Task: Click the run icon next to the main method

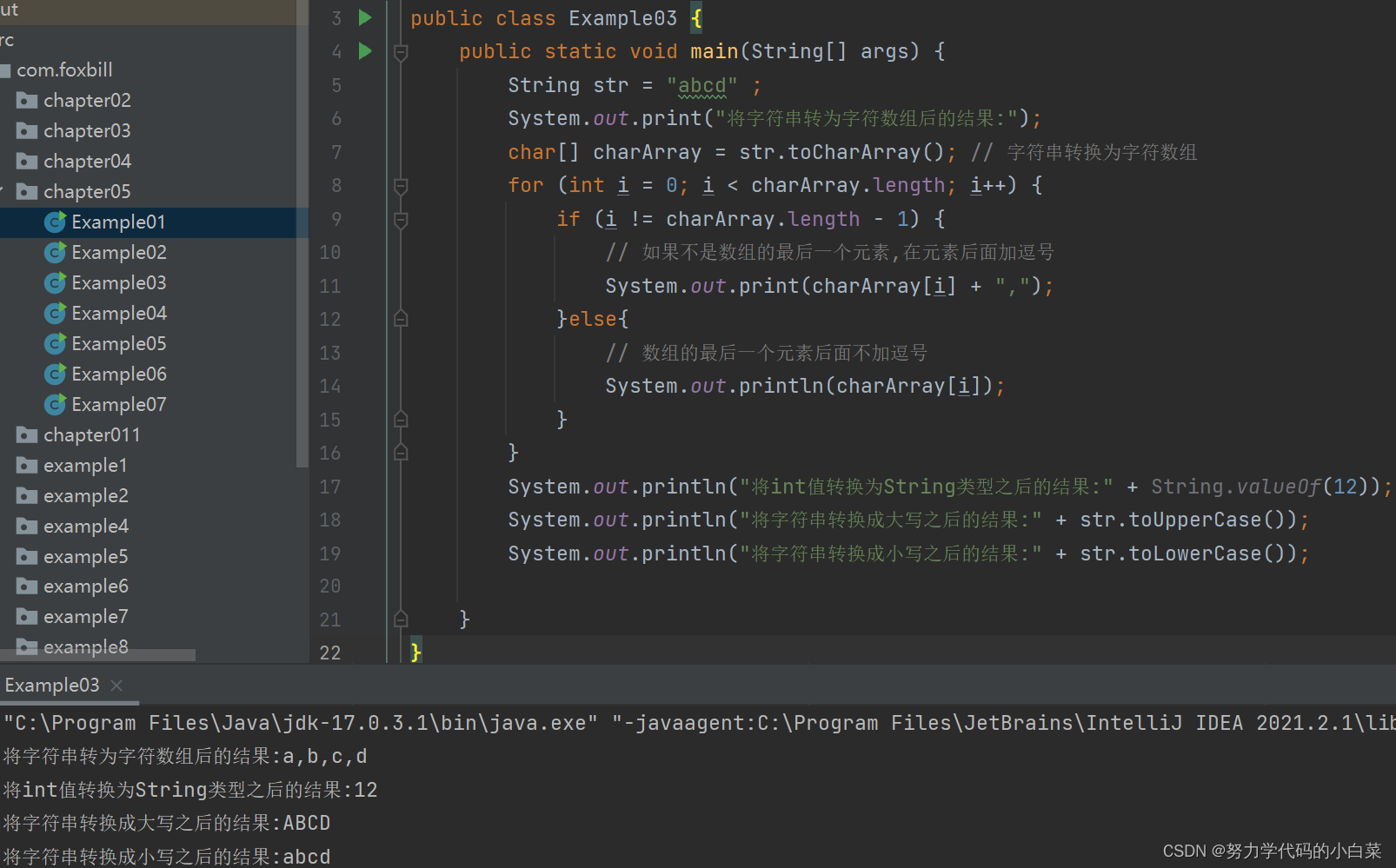Action: pos(364,50)
